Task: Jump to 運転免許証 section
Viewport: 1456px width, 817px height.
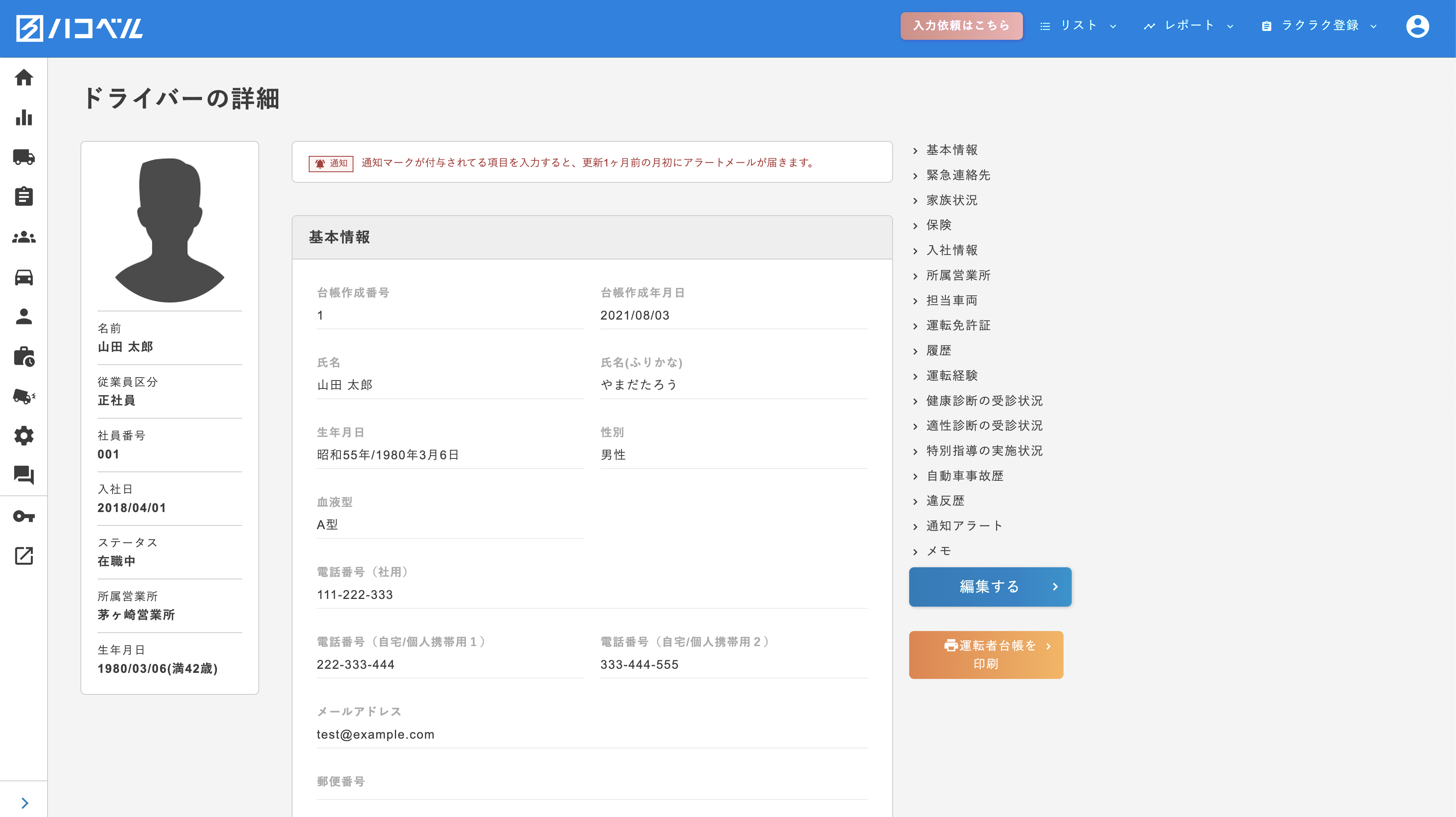Action: (x=958, y=325)
